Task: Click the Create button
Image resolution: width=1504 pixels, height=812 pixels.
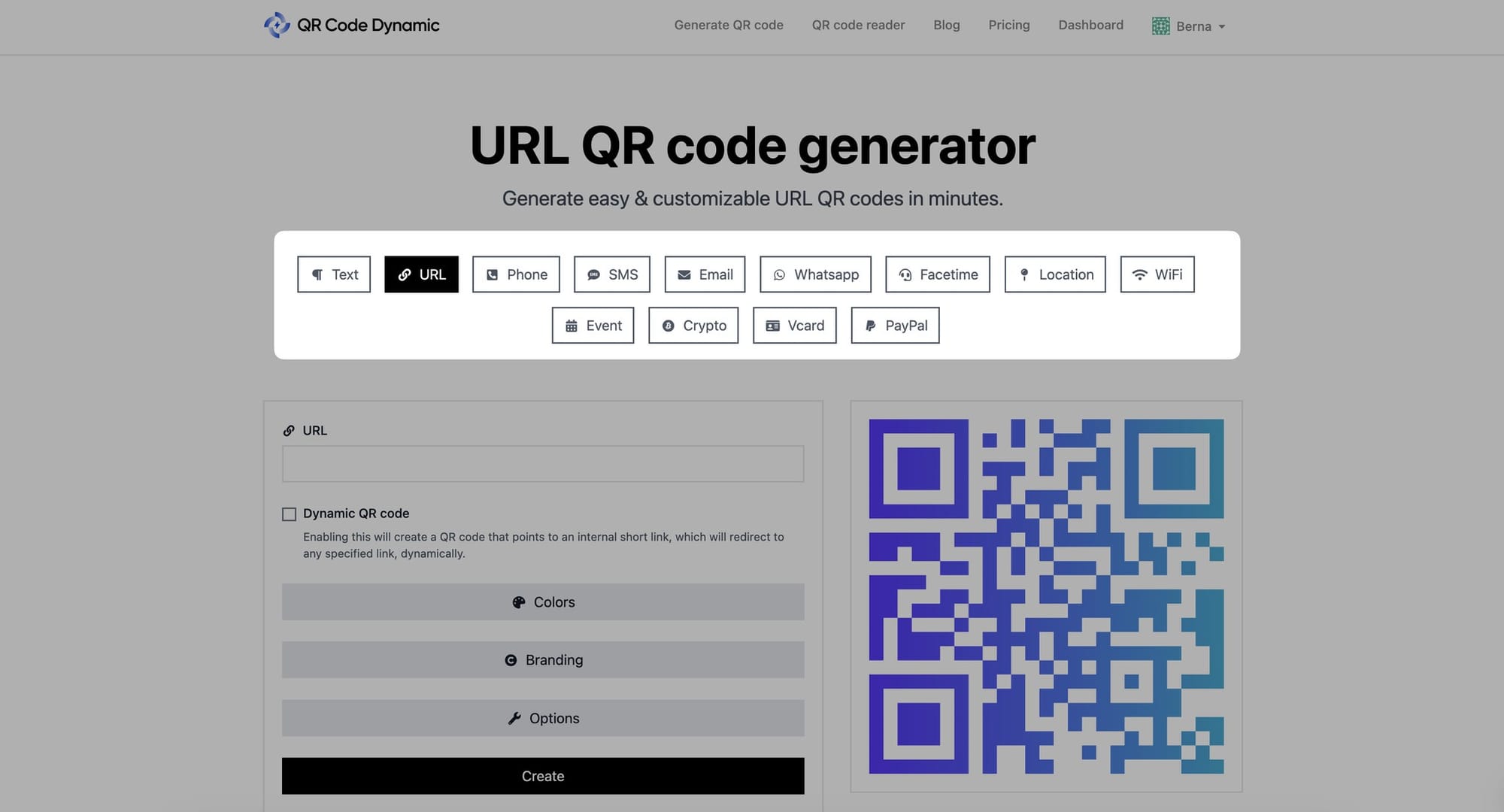Action: point(542,775)
